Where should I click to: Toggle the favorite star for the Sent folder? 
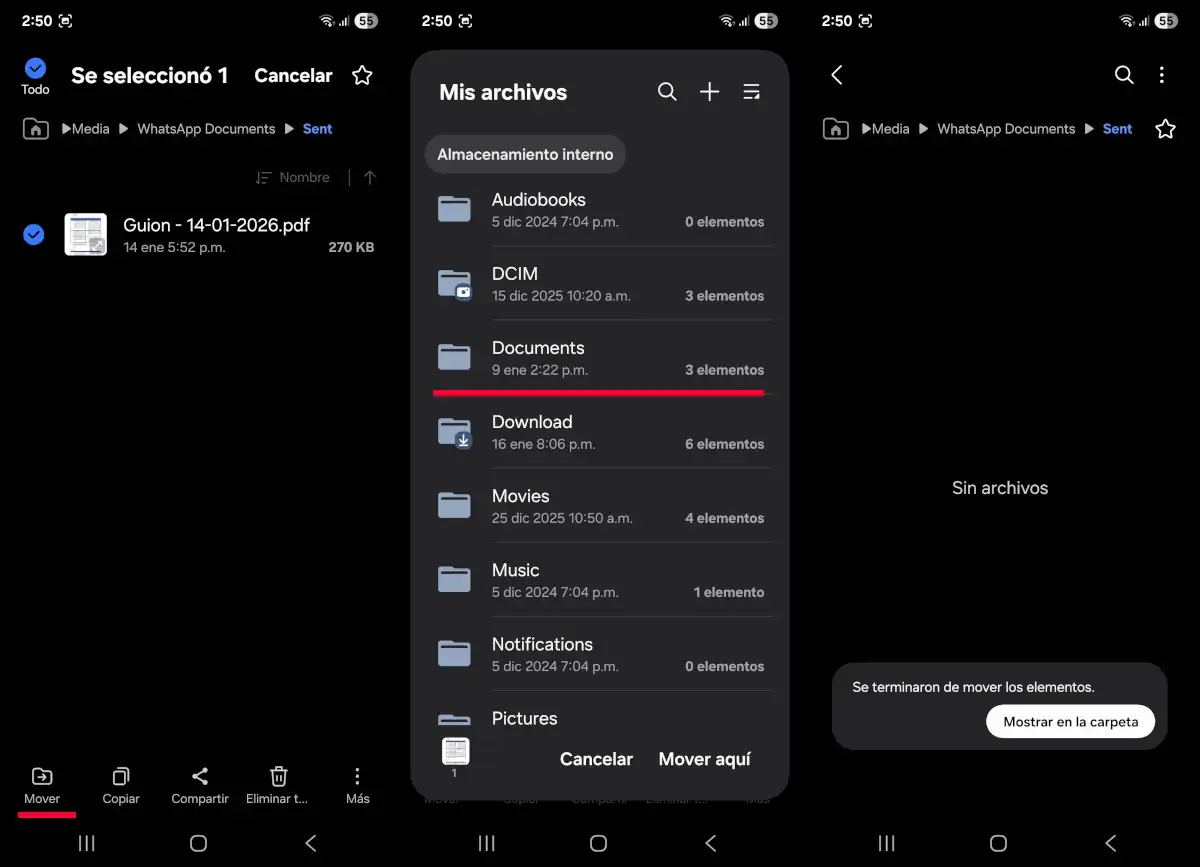1166,128
